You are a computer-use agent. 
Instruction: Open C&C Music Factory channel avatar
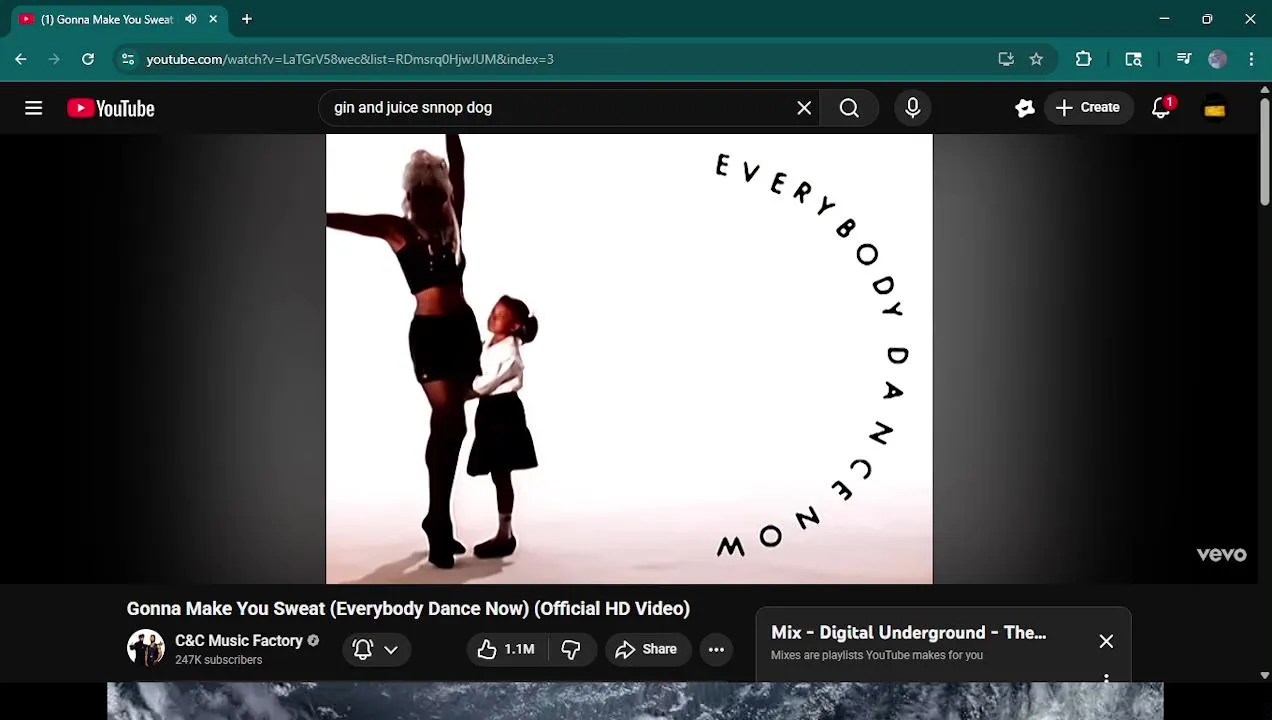pyautogui.click(x=146, y=648)
